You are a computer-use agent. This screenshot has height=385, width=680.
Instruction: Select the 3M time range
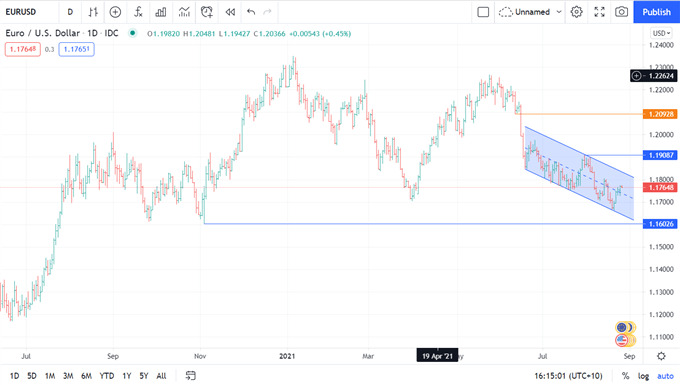(68, 376)
